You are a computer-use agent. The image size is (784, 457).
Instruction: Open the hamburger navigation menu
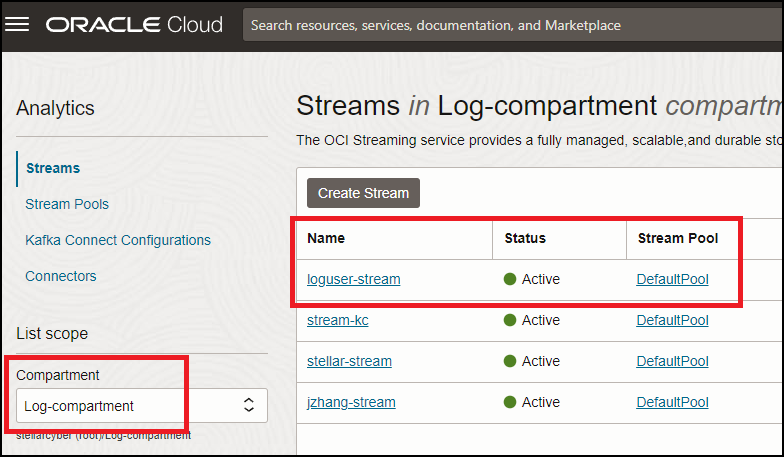click(18, 26)
